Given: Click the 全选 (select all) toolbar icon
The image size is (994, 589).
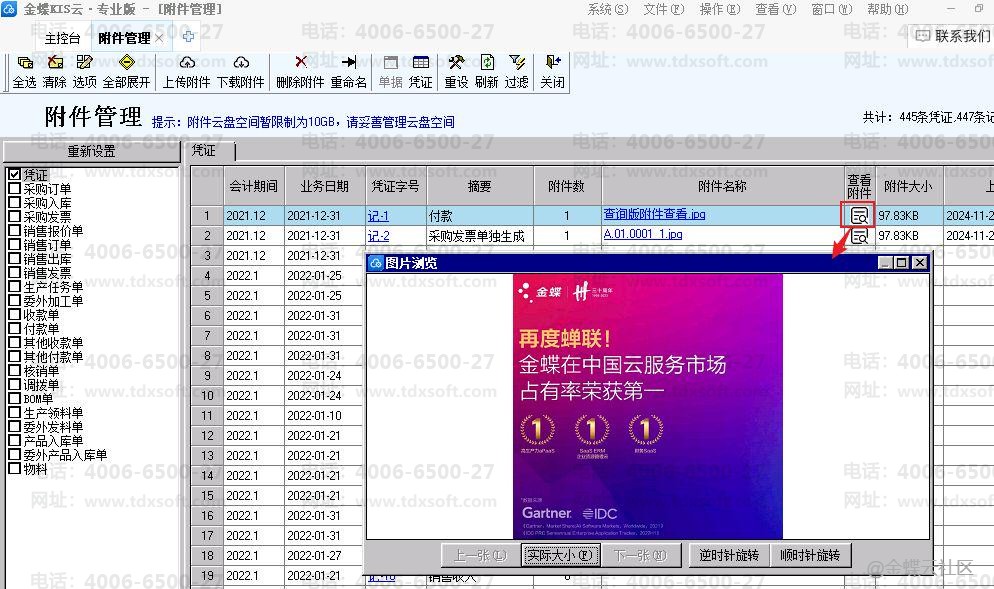Looking at the screenshot, I should [x=25, y=62].
